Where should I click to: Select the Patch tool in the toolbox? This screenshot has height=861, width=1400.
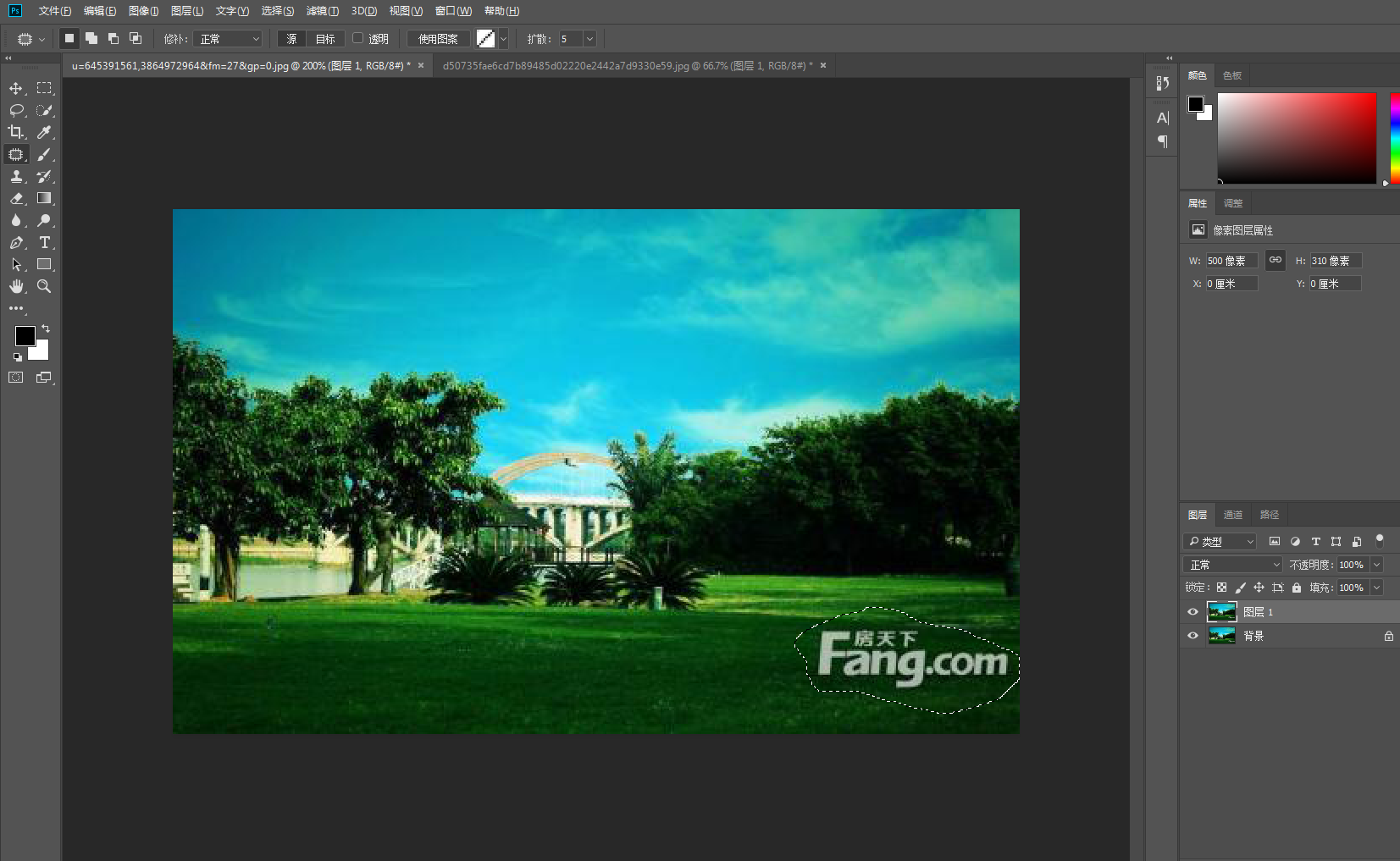click(16, 154)
